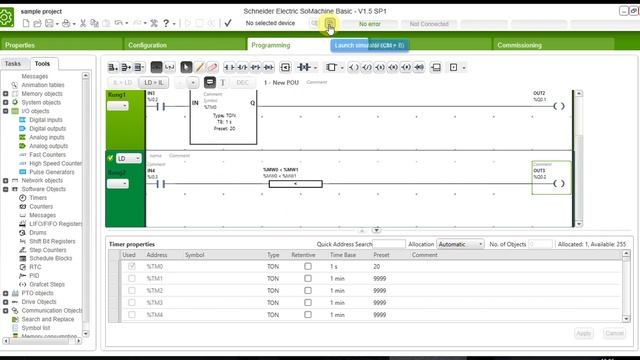
Task: Enable Retentive for %TM2
Action: 308,291
